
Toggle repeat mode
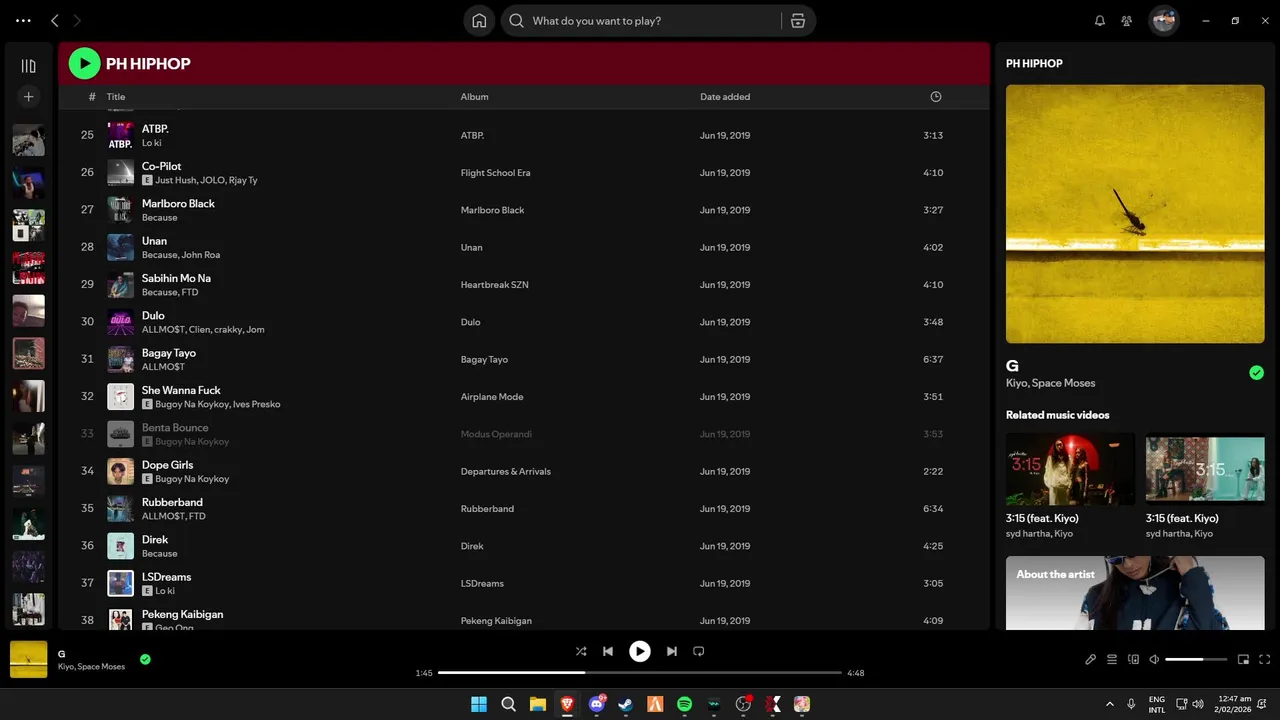(699, 651)
